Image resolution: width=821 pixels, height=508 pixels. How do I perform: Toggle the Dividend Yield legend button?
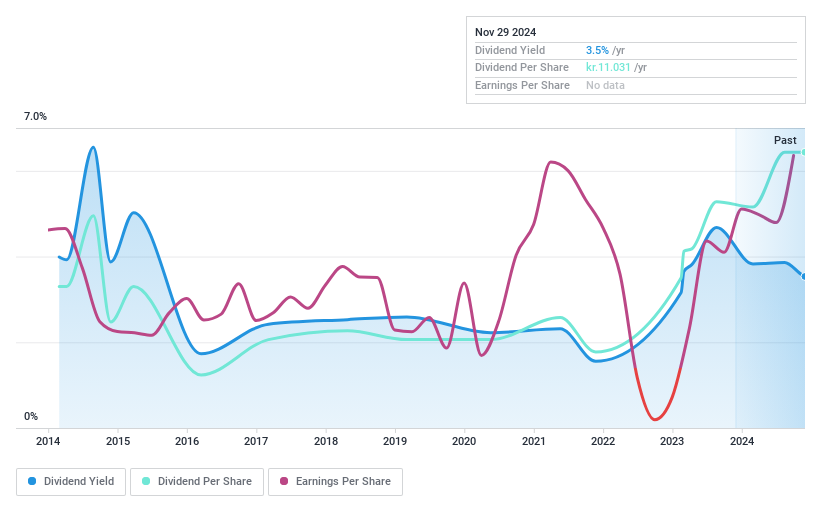coord(71,481)
